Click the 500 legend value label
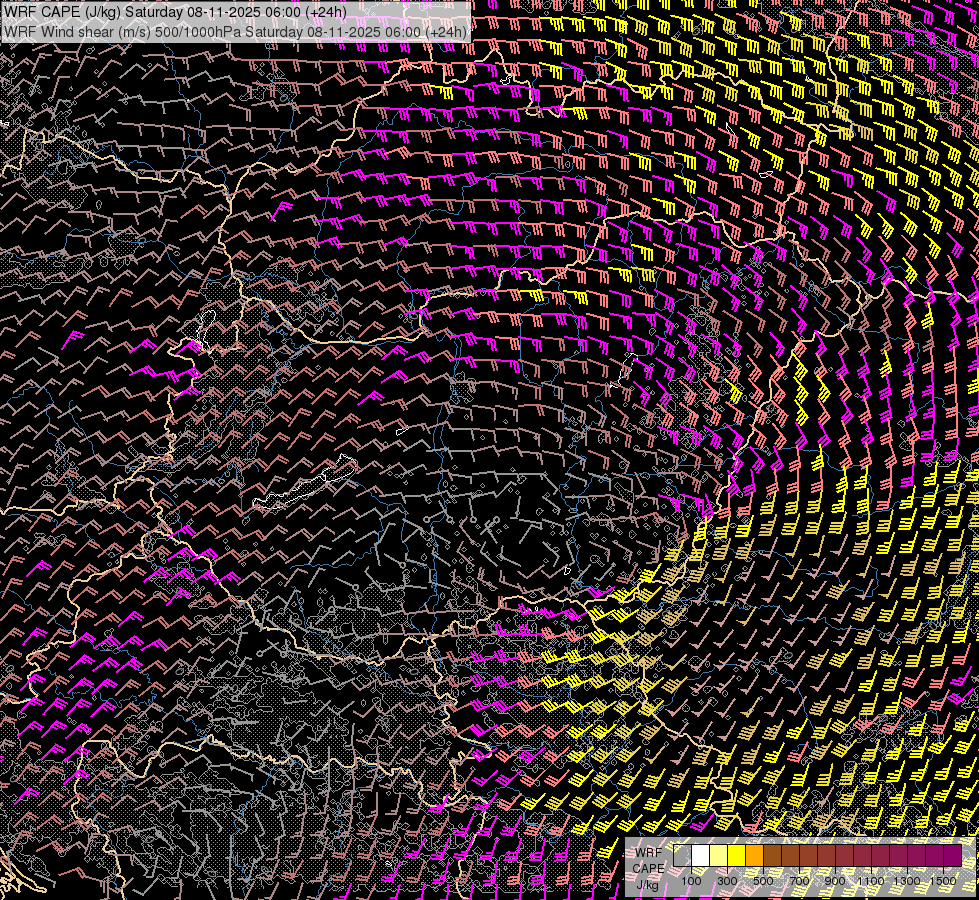The height and width of the screenshot is (900, 979). pyautogui.click(x=763, y=881)
